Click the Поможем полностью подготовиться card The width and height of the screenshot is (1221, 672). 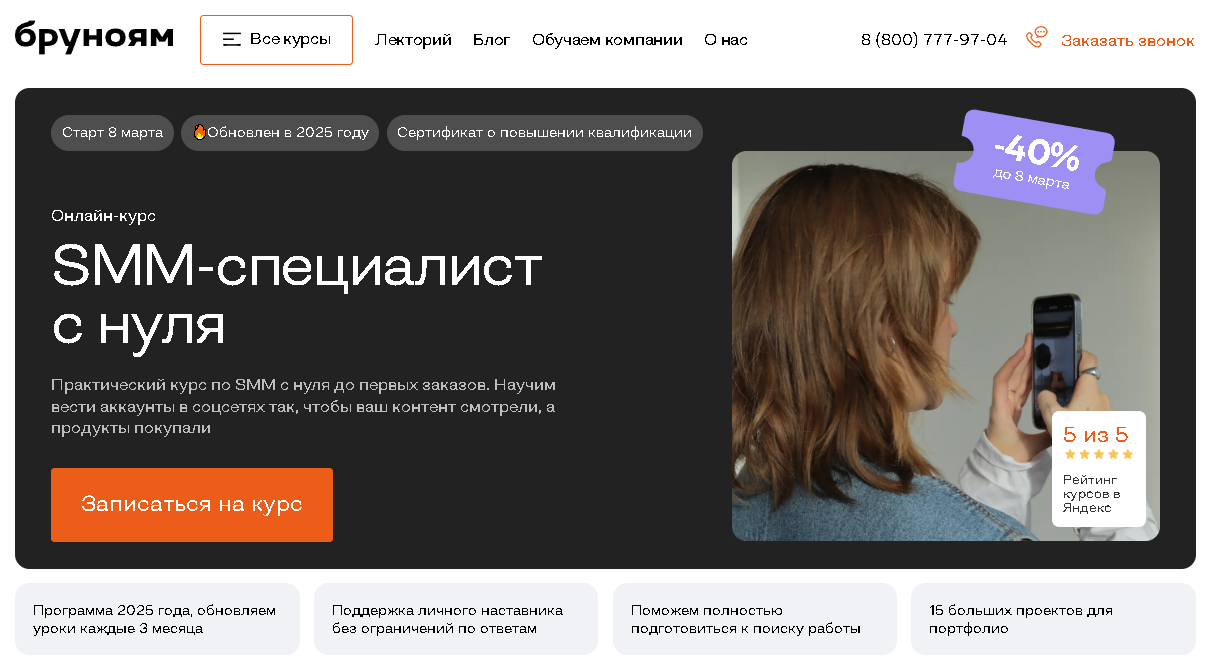[x=755, y=619]
